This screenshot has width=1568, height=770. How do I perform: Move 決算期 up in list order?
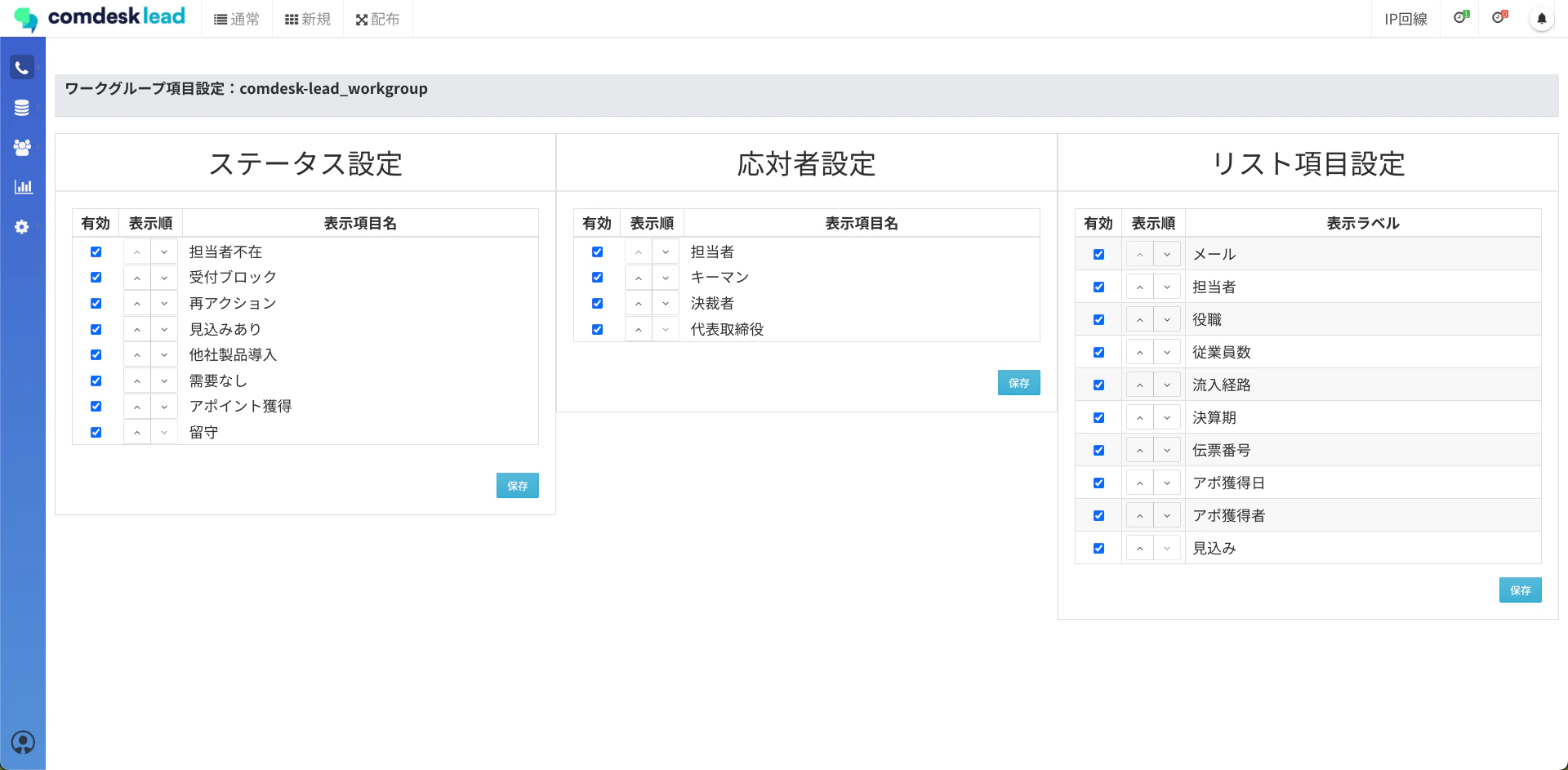1140,418
